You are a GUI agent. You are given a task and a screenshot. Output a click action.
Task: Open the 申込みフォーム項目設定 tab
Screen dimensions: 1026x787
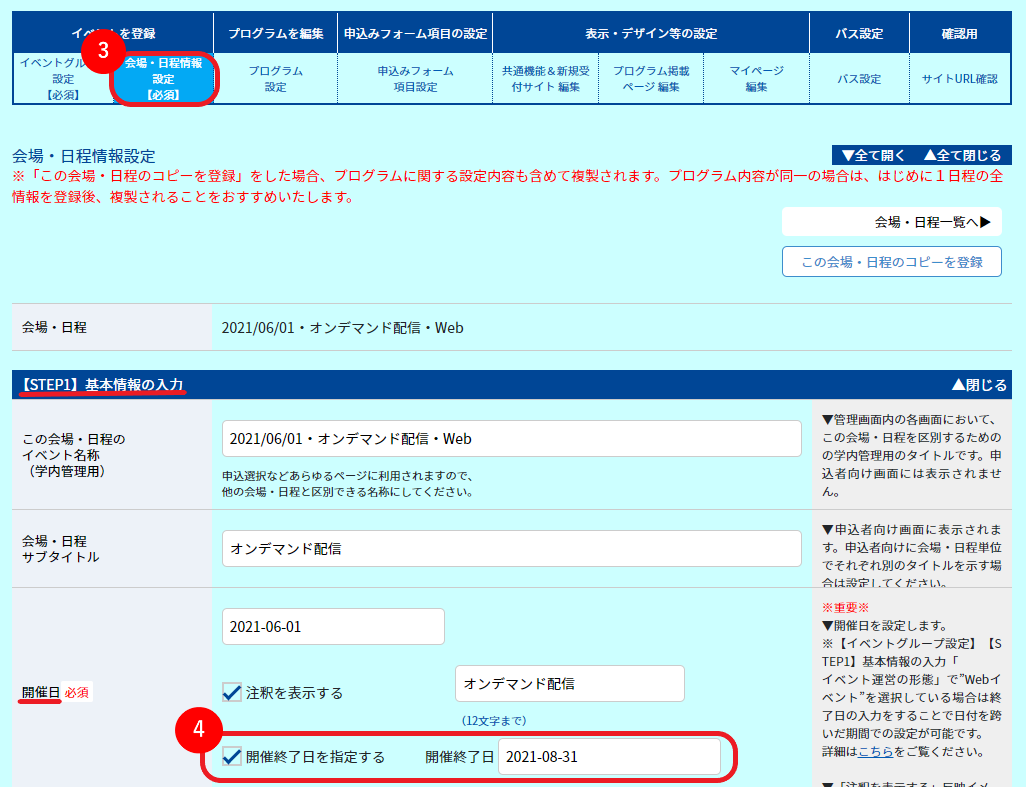tap(415, 79)
